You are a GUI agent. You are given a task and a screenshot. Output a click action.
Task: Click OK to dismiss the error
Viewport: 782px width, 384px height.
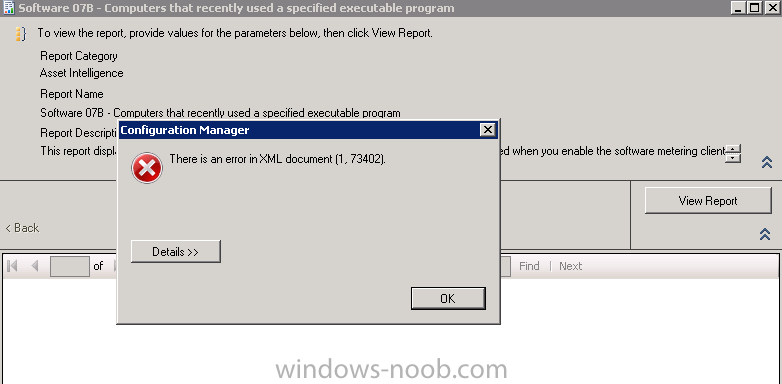click(448, 298)
